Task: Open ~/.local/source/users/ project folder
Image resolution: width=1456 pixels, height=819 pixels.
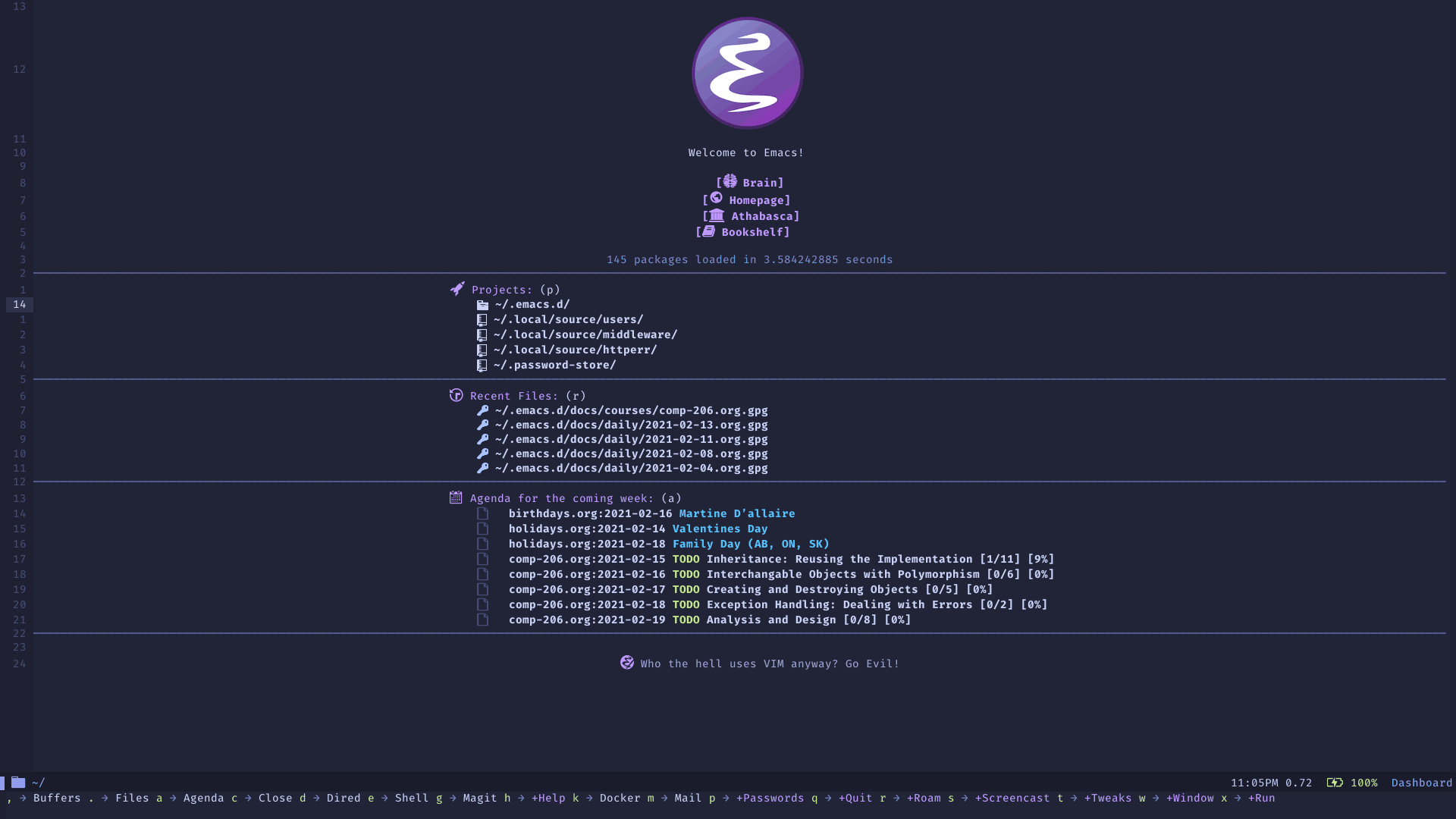Action: coord(567,319)
